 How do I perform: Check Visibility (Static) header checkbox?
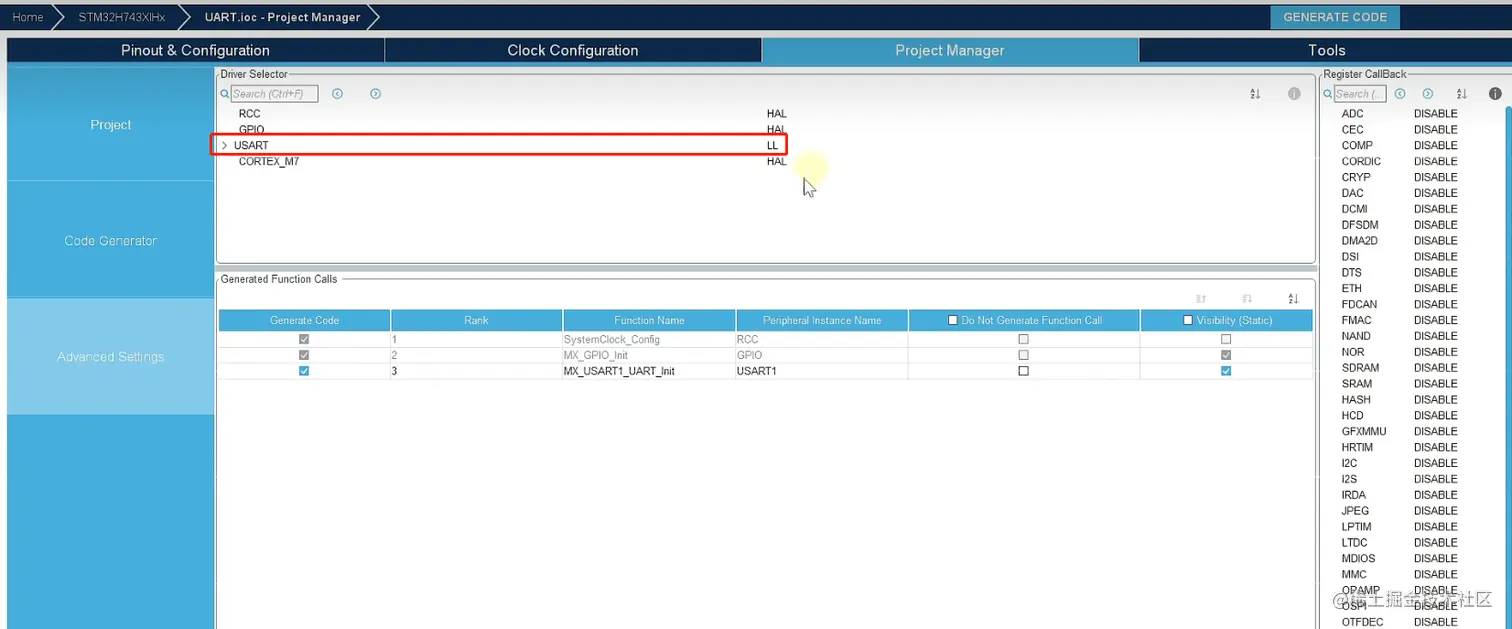[x=1188, y=321]
